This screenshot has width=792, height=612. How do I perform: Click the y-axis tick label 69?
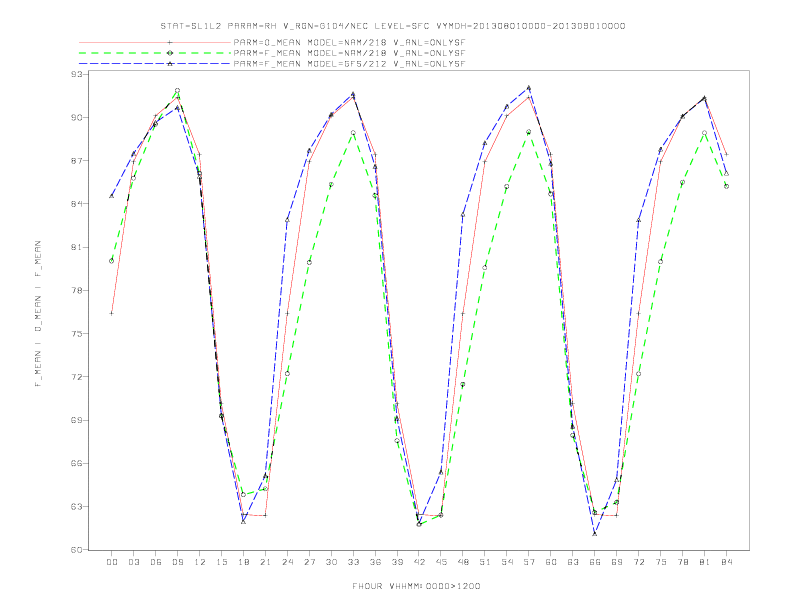(78, 420)
